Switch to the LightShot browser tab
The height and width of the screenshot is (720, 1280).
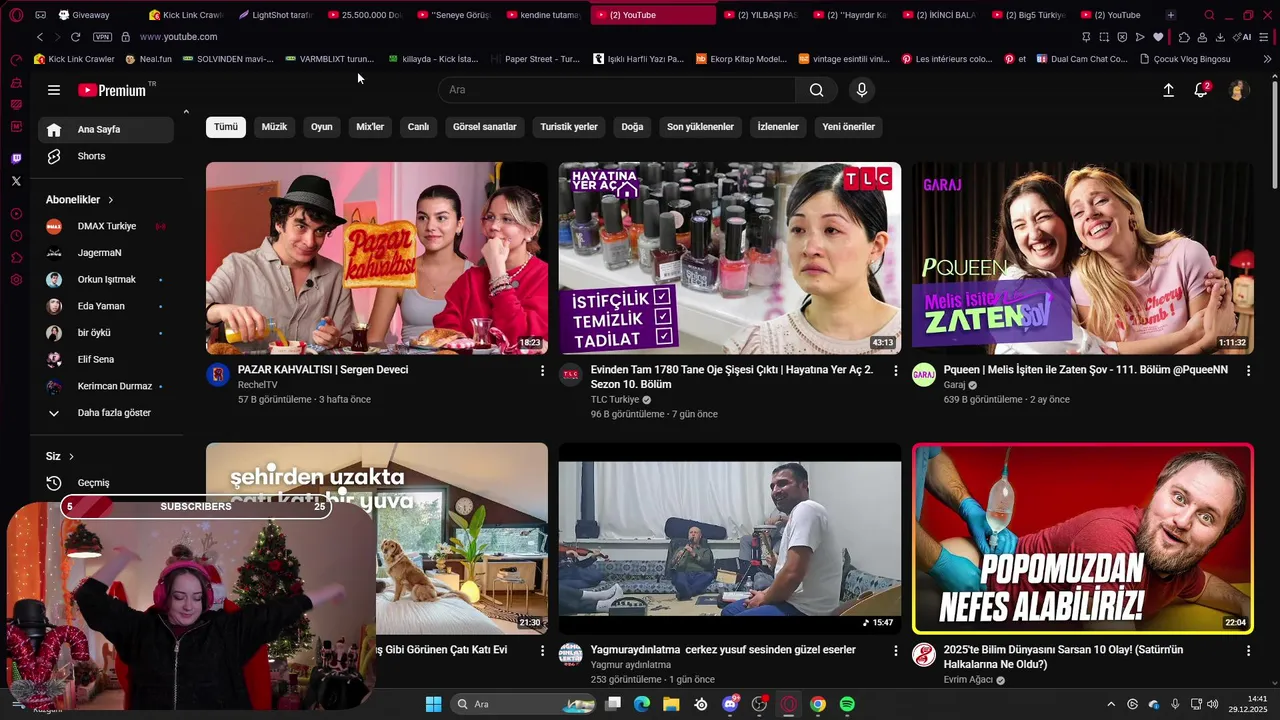pos(278,15)
